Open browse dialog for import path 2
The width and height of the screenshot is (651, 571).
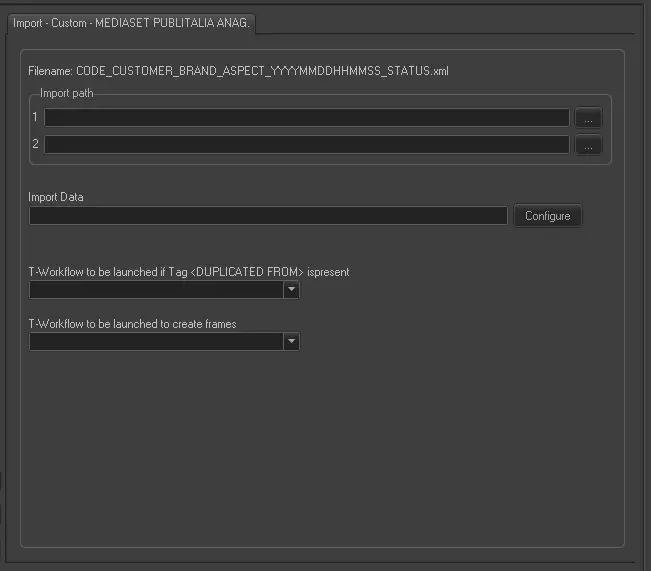588,145
